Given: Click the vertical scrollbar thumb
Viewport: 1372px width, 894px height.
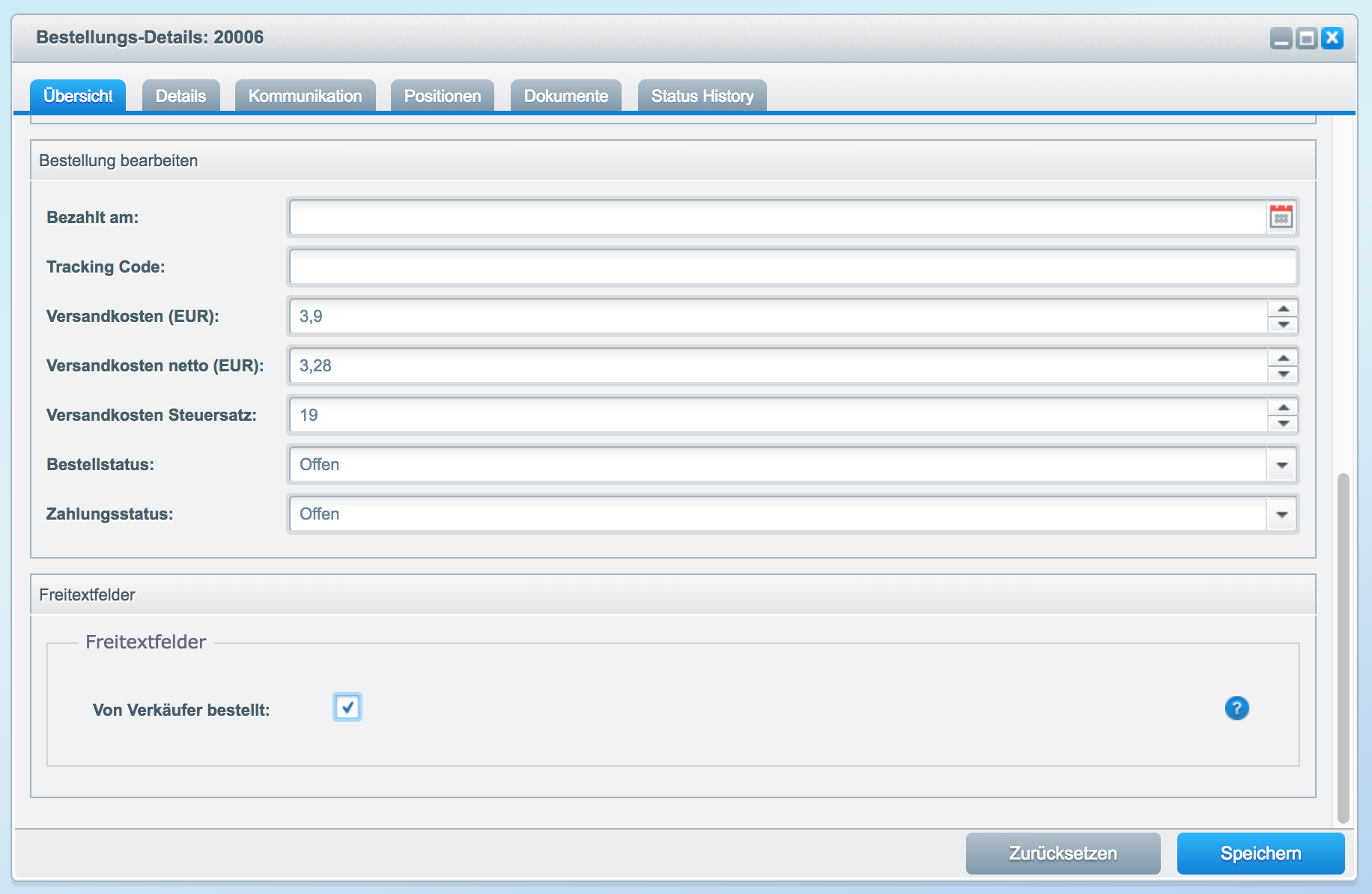Looking at the screenshot, I should click(x=1344, y=648).
